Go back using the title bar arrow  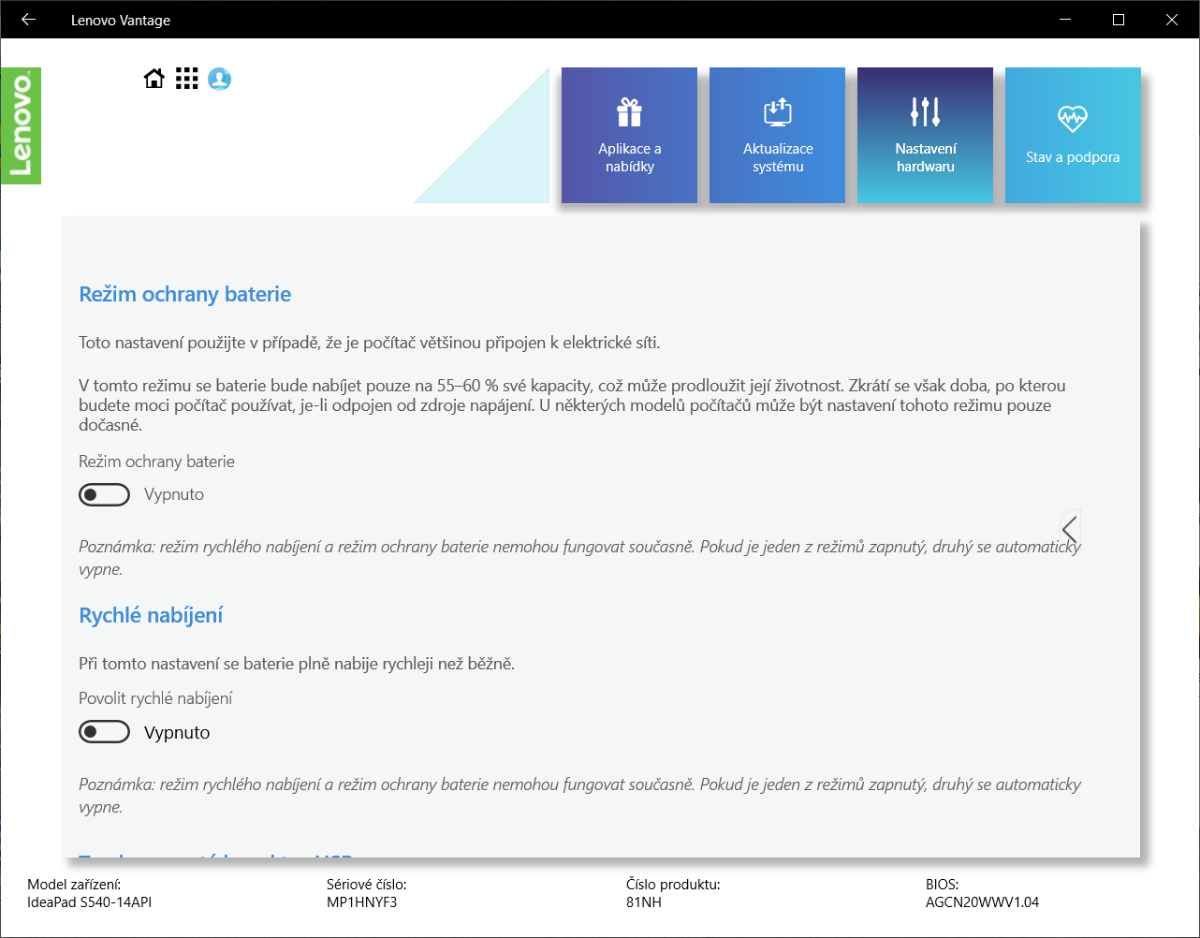click(29, 20)
